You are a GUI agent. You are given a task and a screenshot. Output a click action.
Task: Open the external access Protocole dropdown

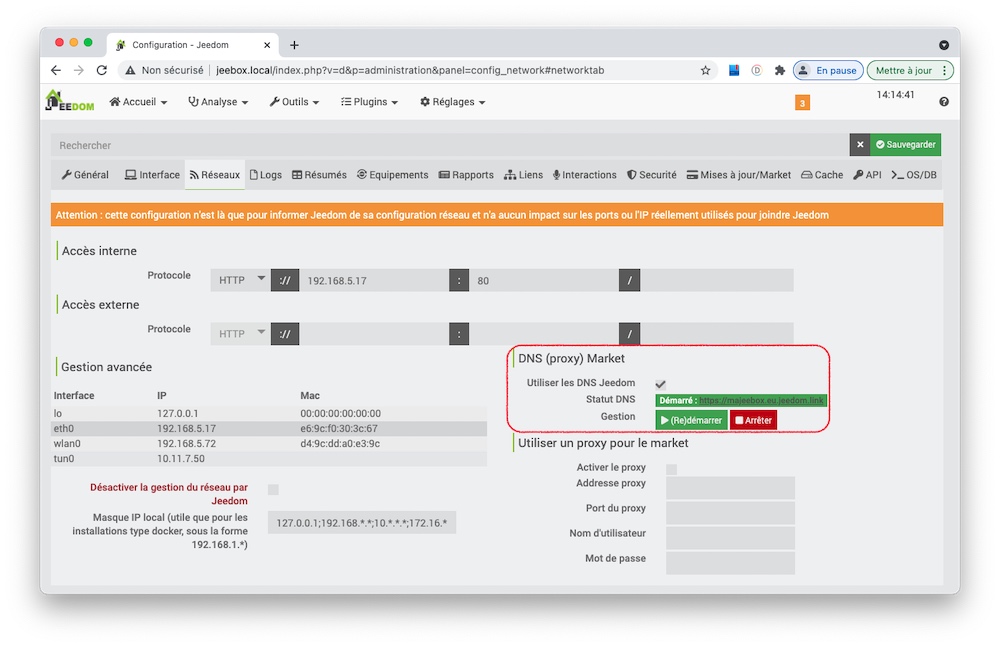tap(239, 333)
